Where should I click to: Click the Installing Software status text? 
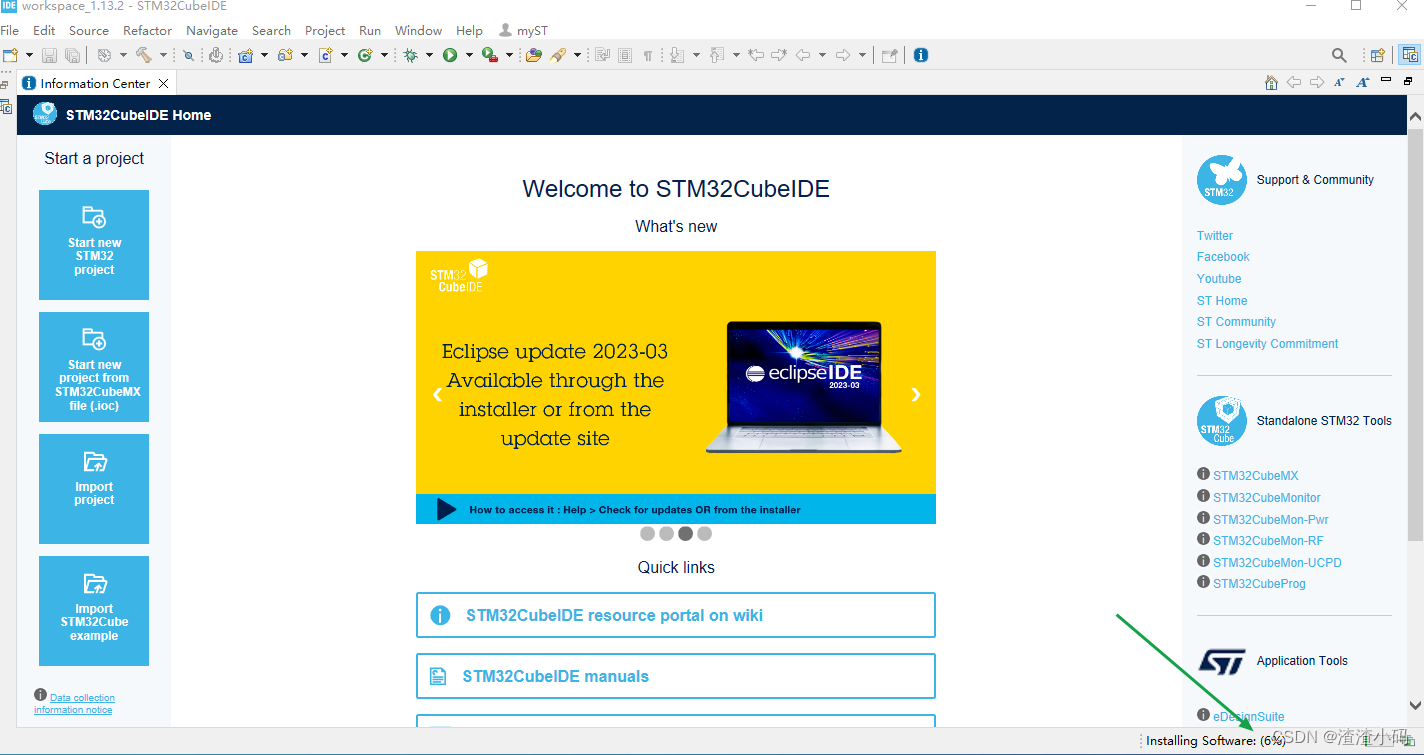1215,741
